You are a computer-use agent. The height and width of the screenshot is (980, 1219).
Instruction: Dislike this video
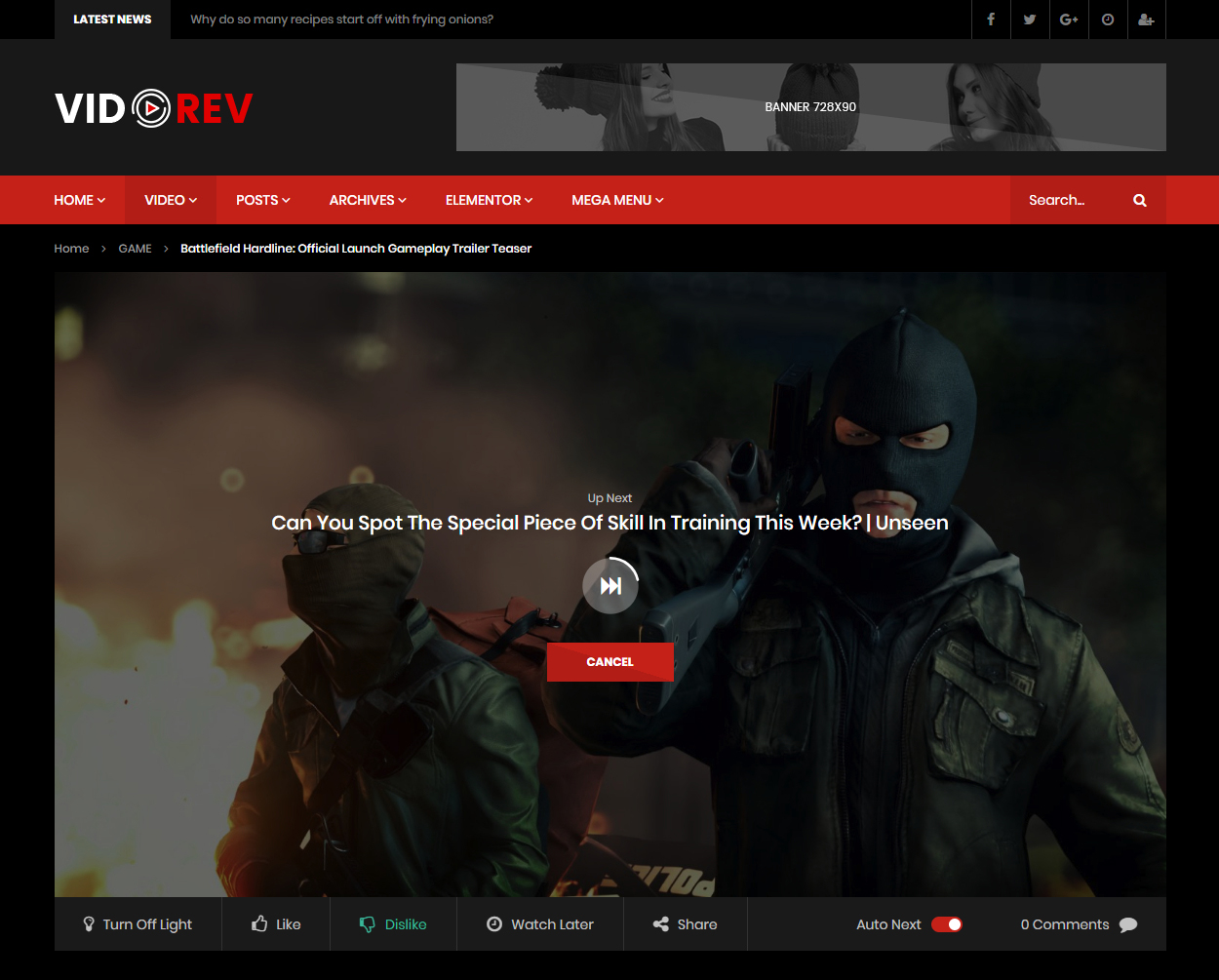tap(393, 924)
